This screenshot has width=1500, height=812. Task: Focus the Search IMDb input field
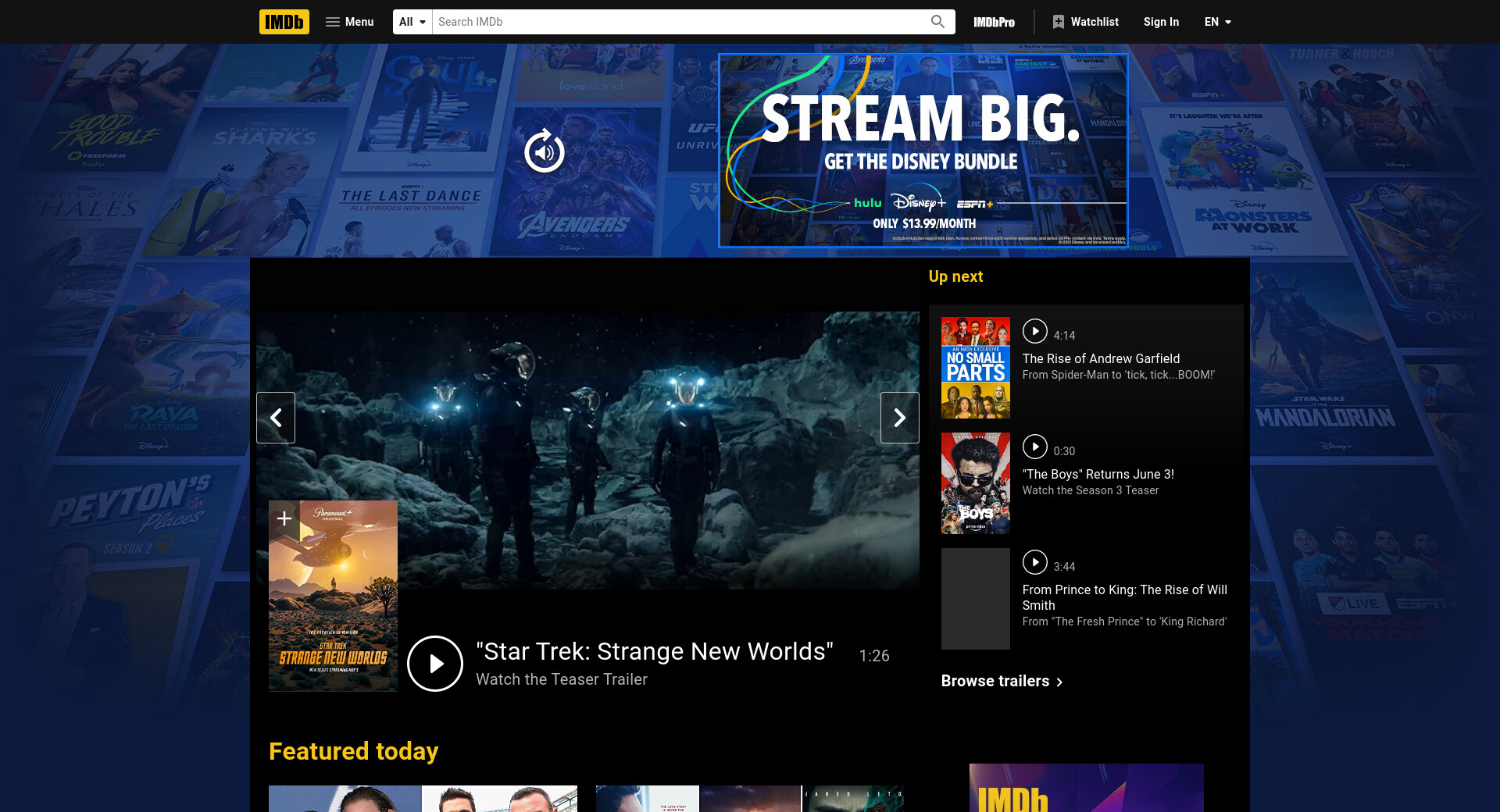(679, 22)
